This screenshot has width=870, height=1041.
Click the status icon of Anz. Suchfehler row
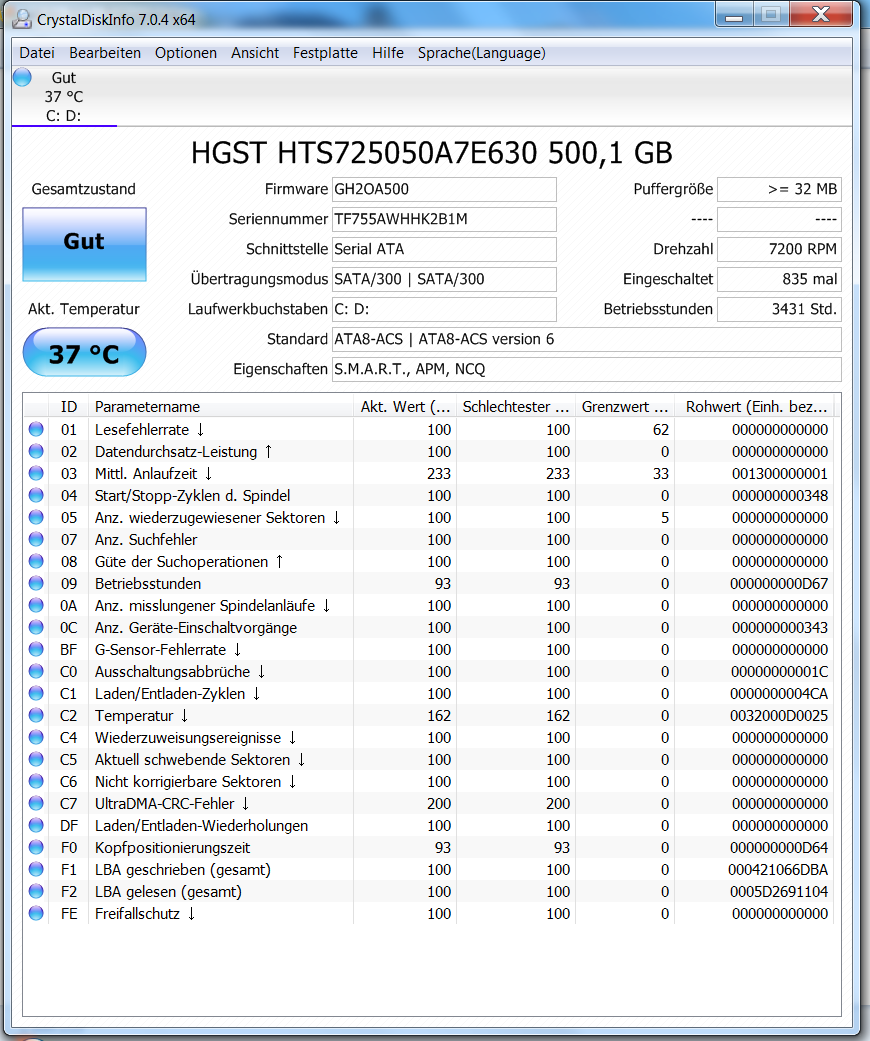[x=36, y=539]
